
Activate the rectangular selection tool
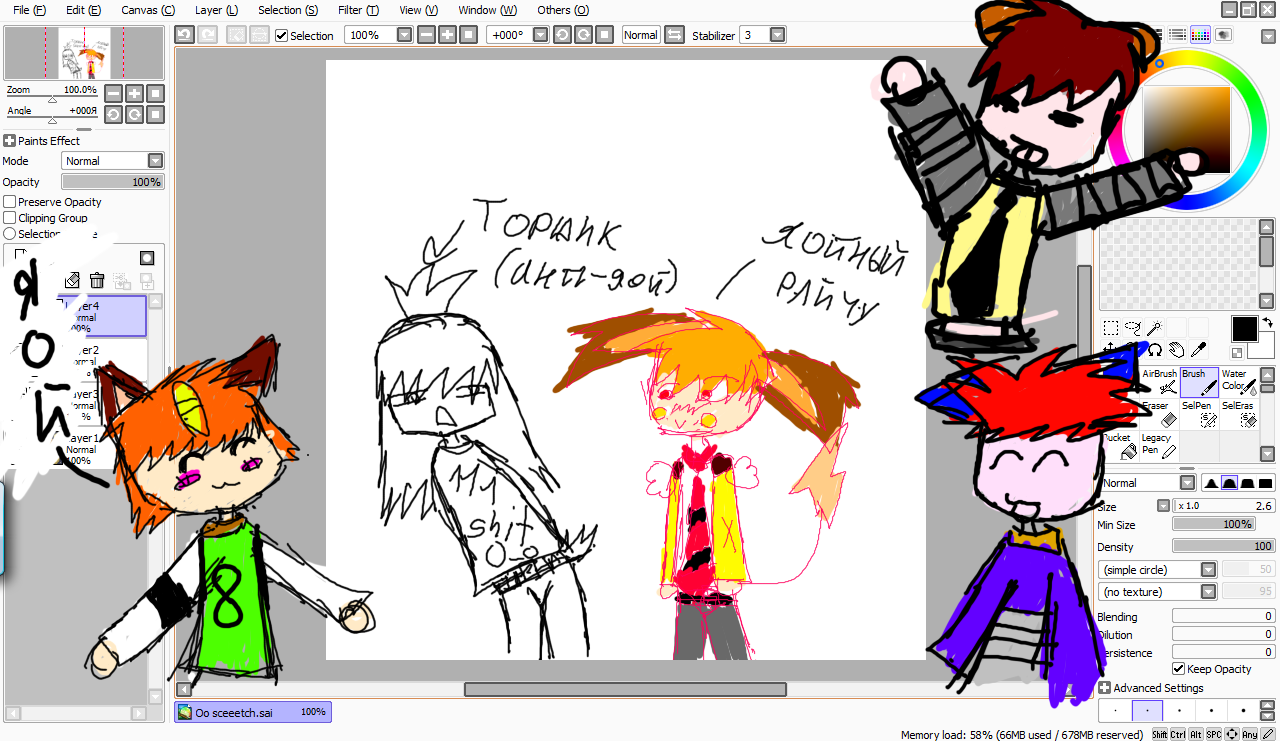click(1110, 327)
